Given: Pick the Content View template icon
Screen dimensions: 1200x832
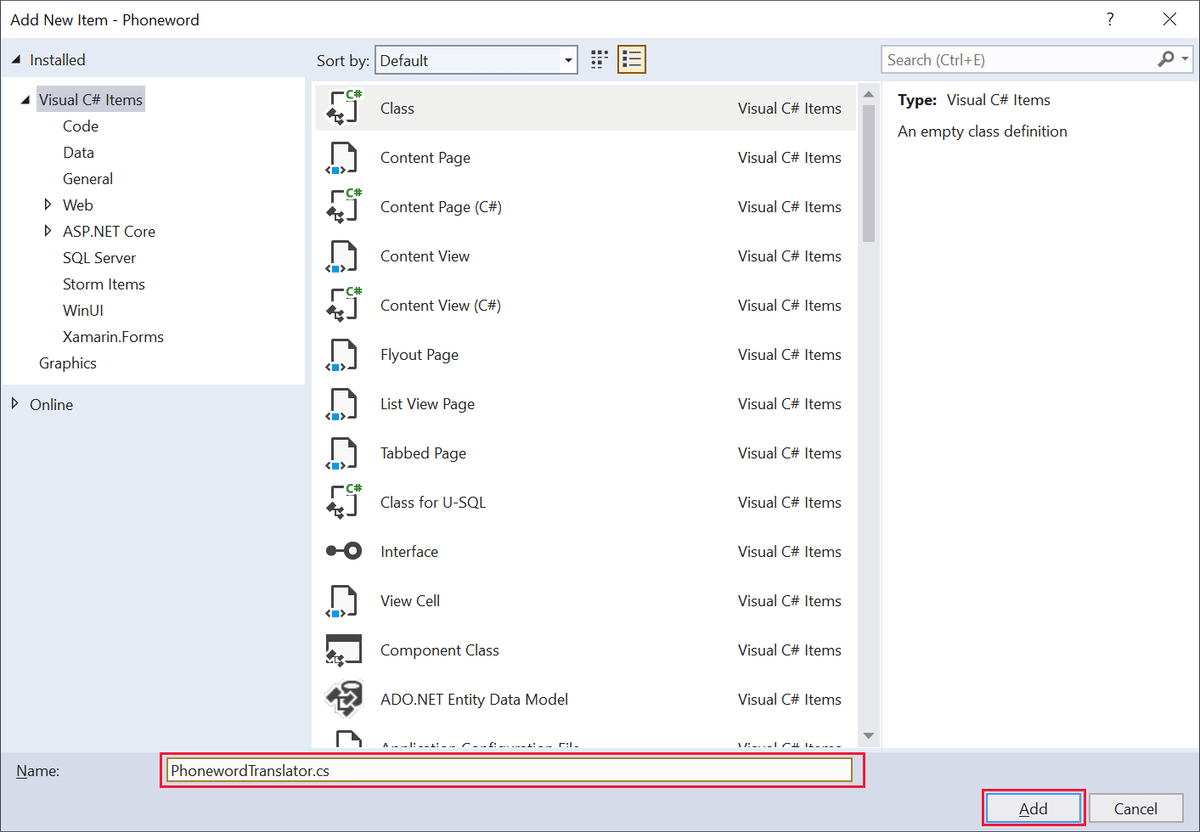Looking at the screenshot, I should [342, 256].
